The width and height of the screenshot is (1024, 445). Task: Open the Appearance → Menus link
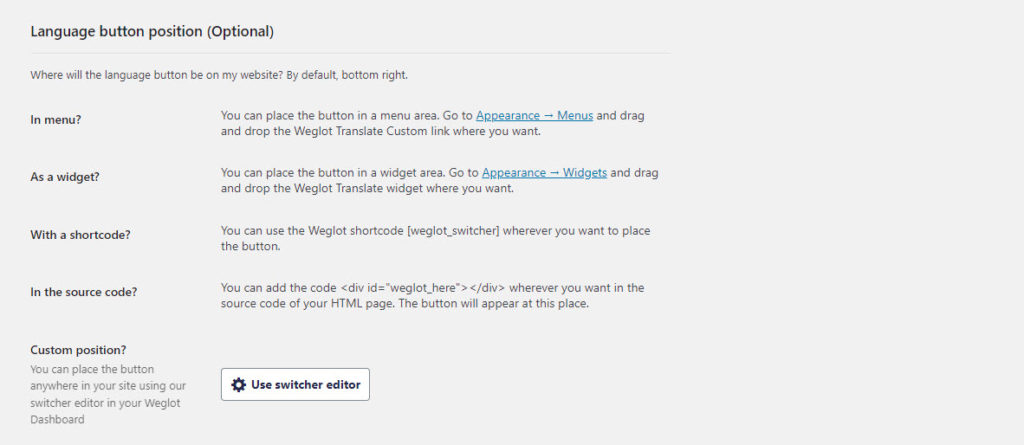pos(534,116)
